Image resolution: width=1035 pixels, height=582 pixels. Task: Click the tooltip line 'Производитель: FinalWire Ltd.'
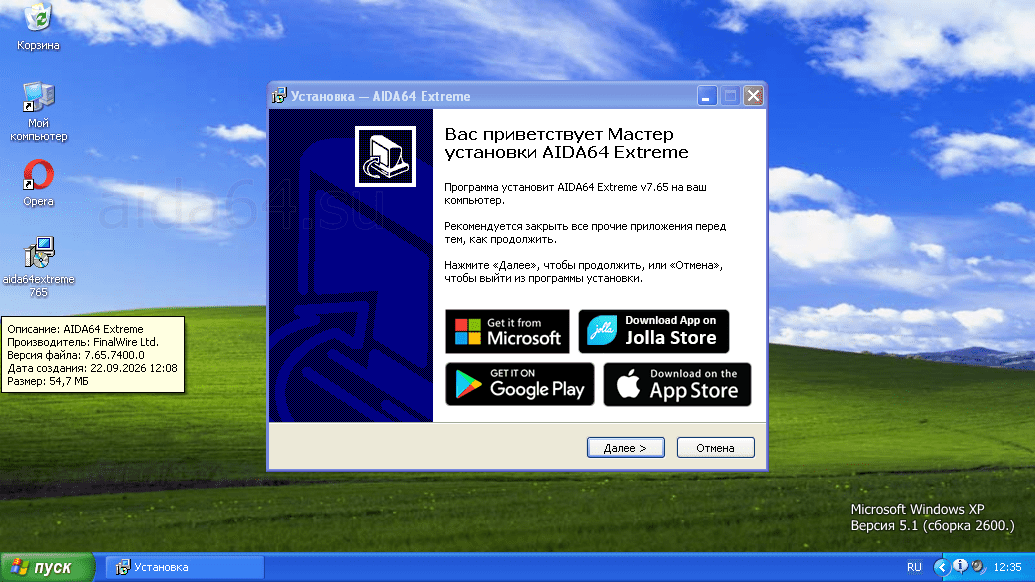point(83,342)
